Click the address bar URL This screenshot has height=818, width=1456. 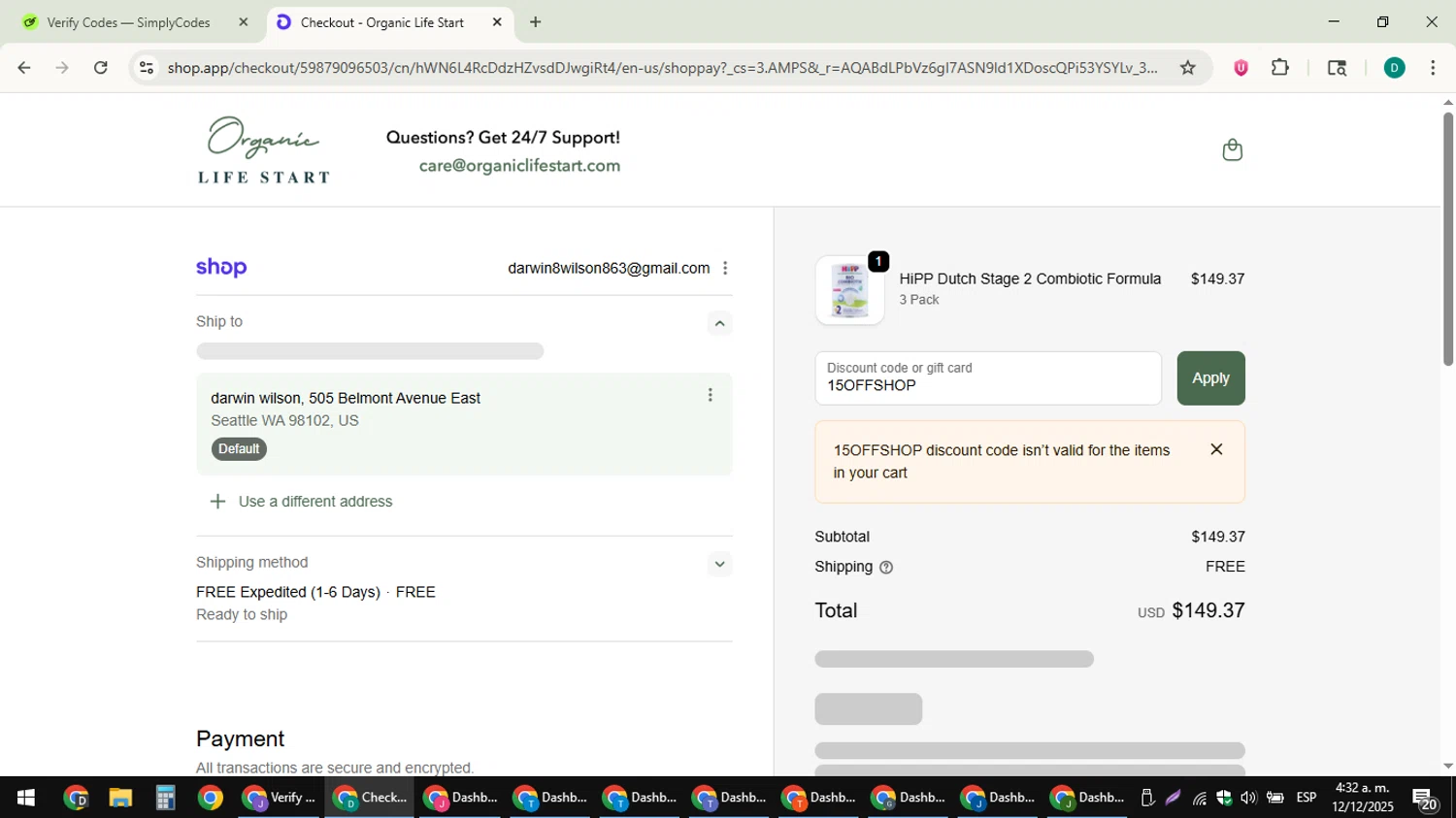(662, 68)
